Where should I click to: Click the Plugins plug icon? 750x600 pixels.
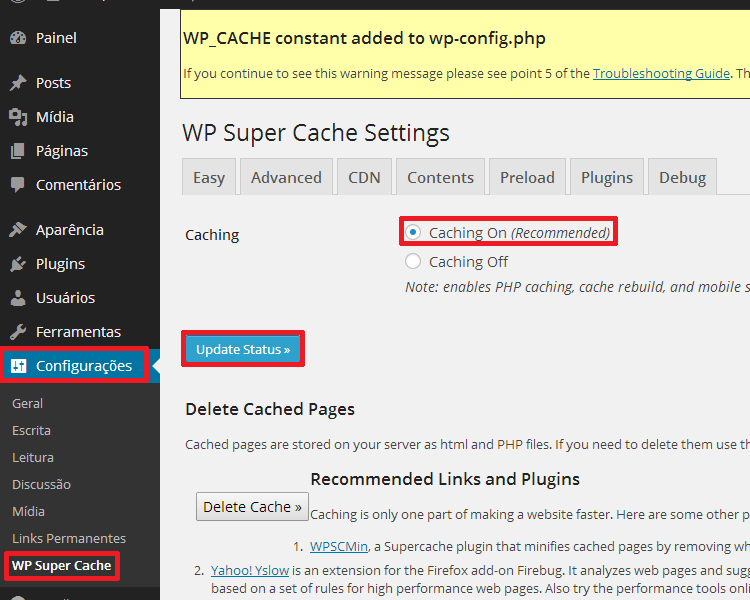point(18,264)
